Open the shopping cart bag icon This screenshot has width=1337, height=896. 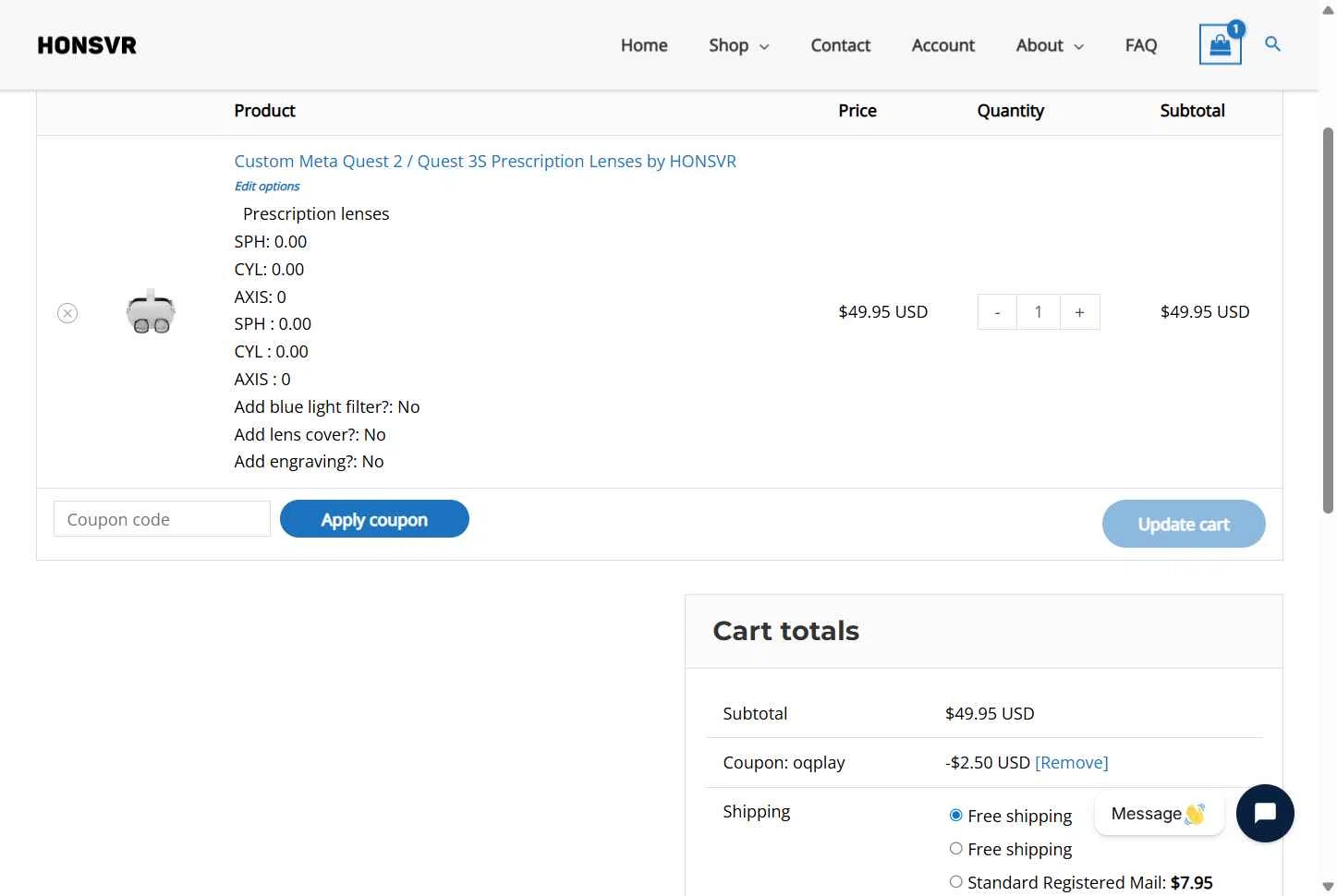pyautogui.click(x=1220, y=44)
